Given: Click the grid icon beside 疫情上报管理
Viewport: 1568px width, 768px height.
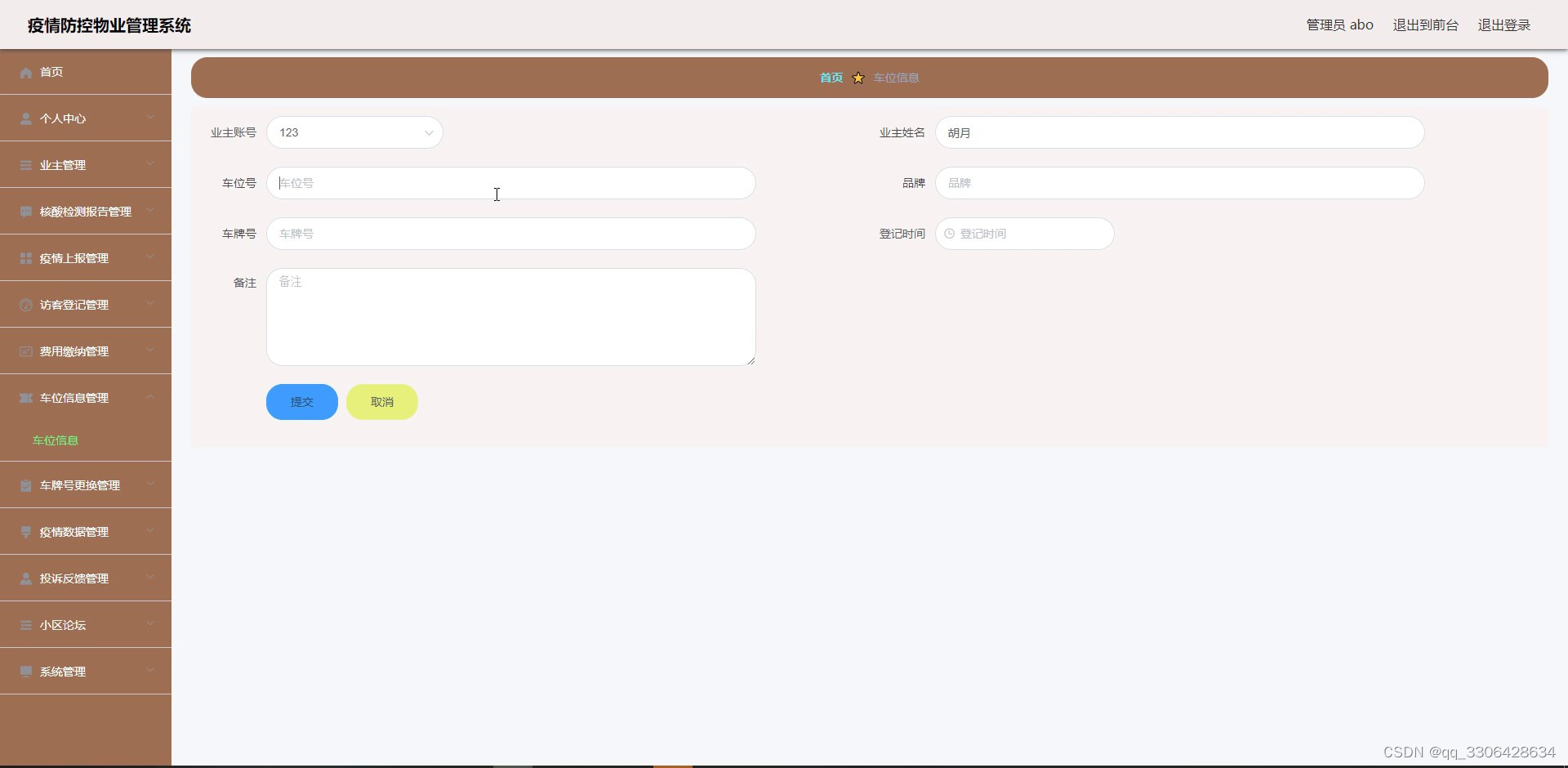Looking at the screenshot, I should coord(26,259).
